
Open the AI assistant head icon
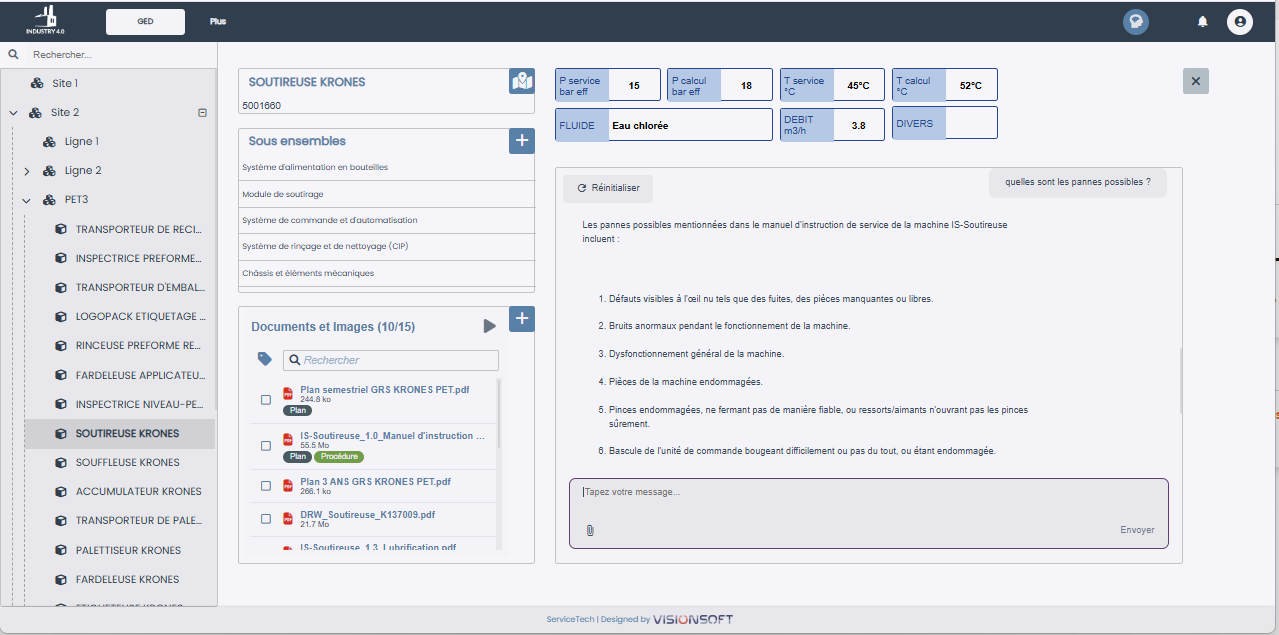pyautogui.click(x=1135, y=22)
